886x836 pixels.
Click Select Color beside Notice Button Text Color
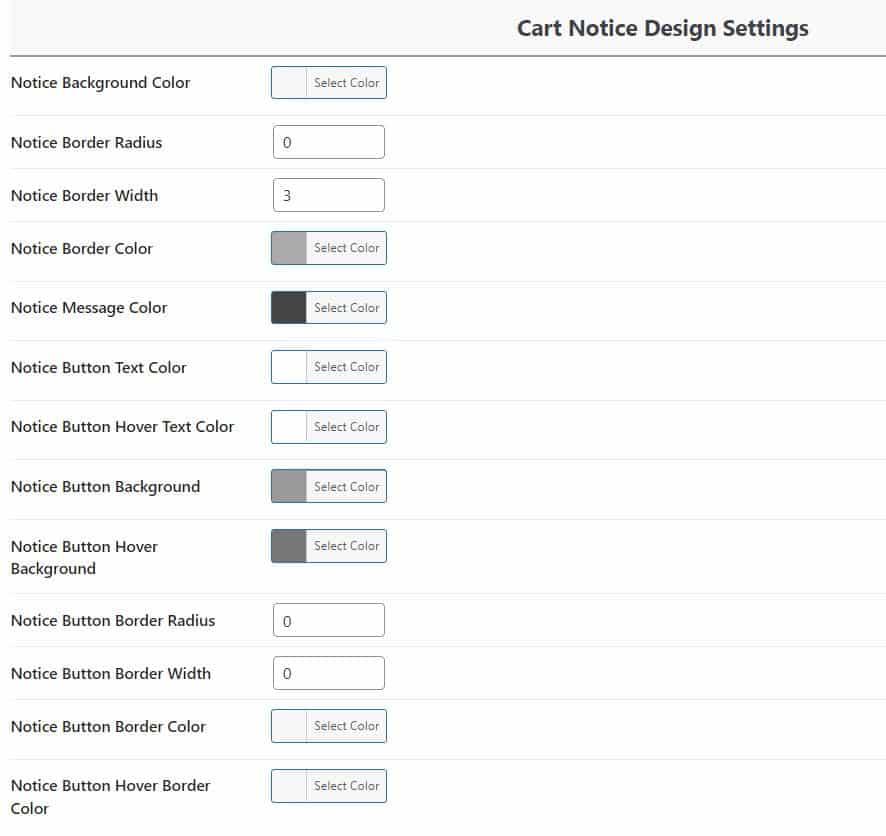click(x=347, y=367)
